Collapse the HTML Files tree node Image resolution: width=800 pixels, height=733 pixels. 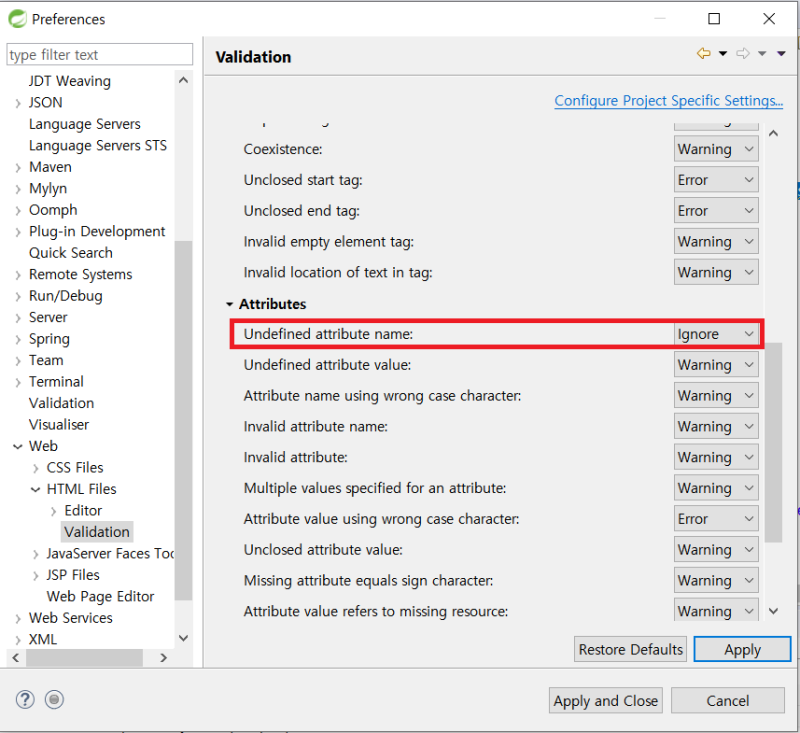click(36, 490)
